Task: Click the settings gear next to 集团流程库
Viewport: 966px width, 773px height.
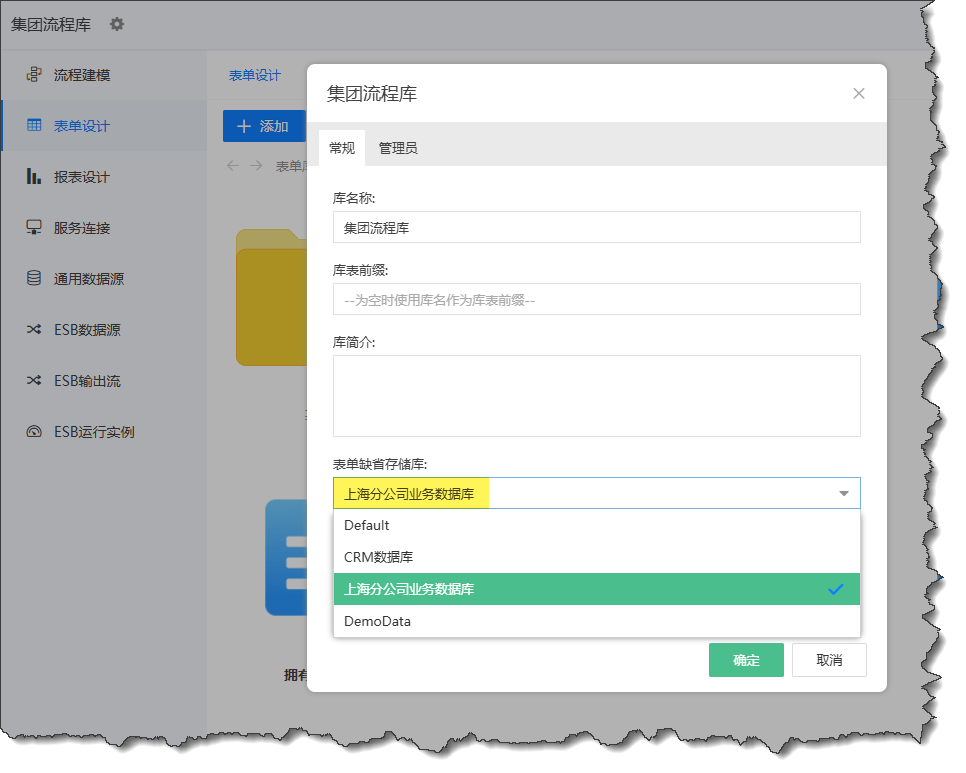Action: tap(117, 24)
